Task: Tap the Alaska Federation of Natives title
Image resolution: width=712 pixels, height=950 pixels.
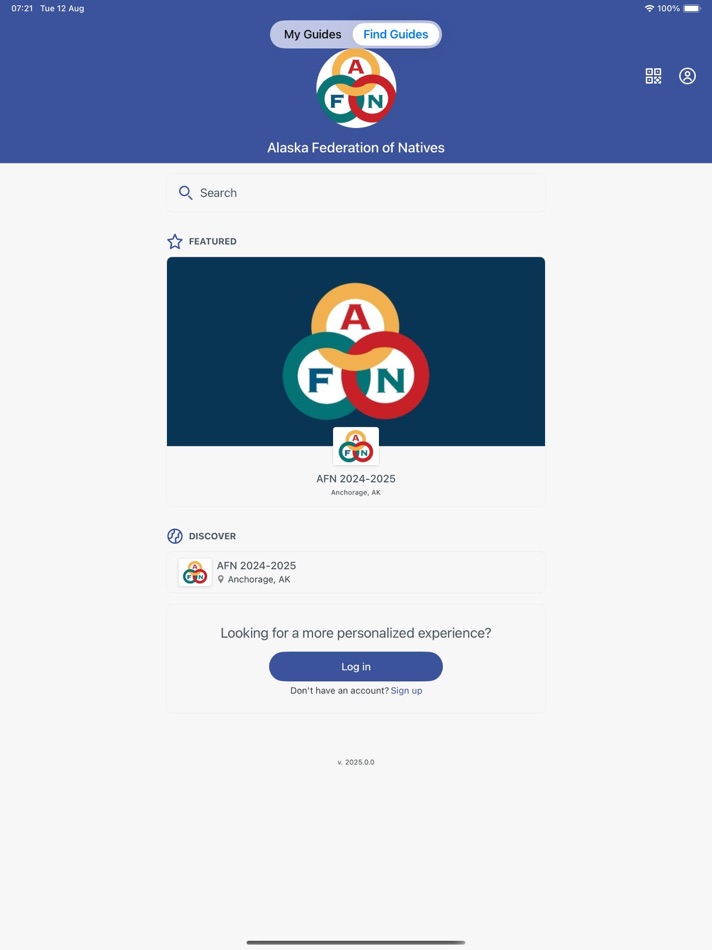Action: click(x=356, y=148)
